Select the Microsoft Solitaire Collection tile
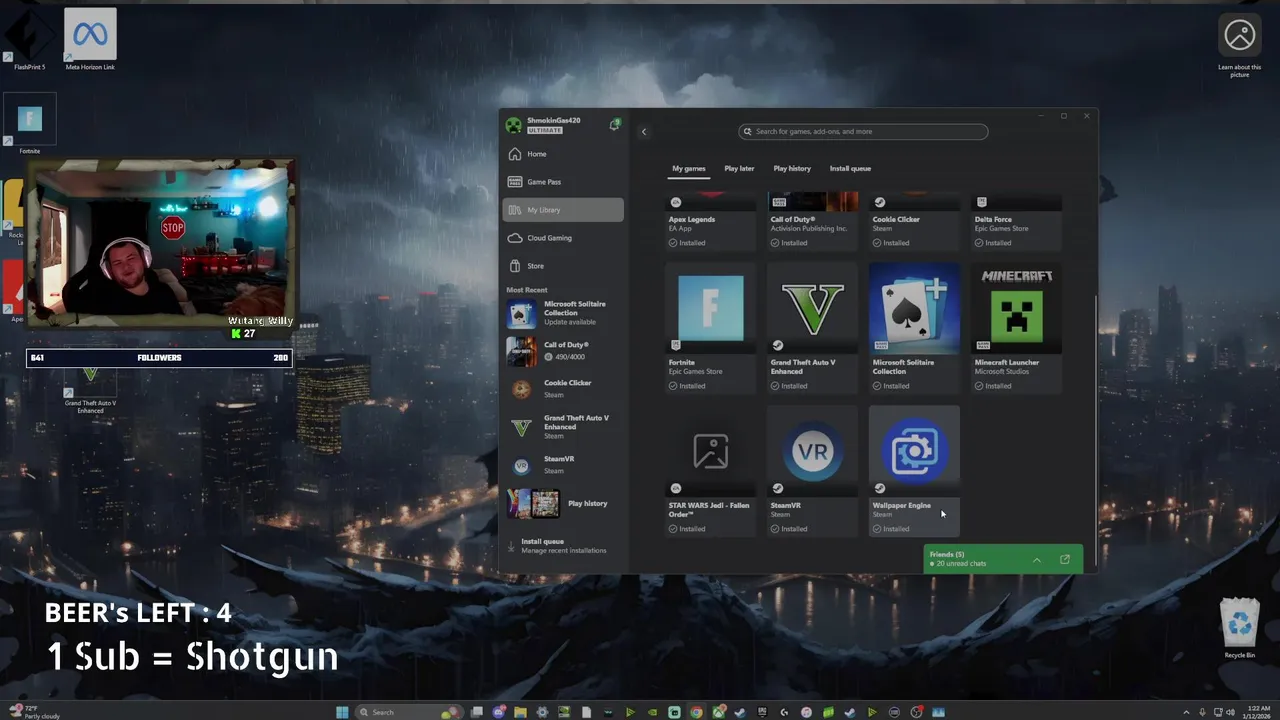The image size is (1280, 720). click(x=914, y=329)
